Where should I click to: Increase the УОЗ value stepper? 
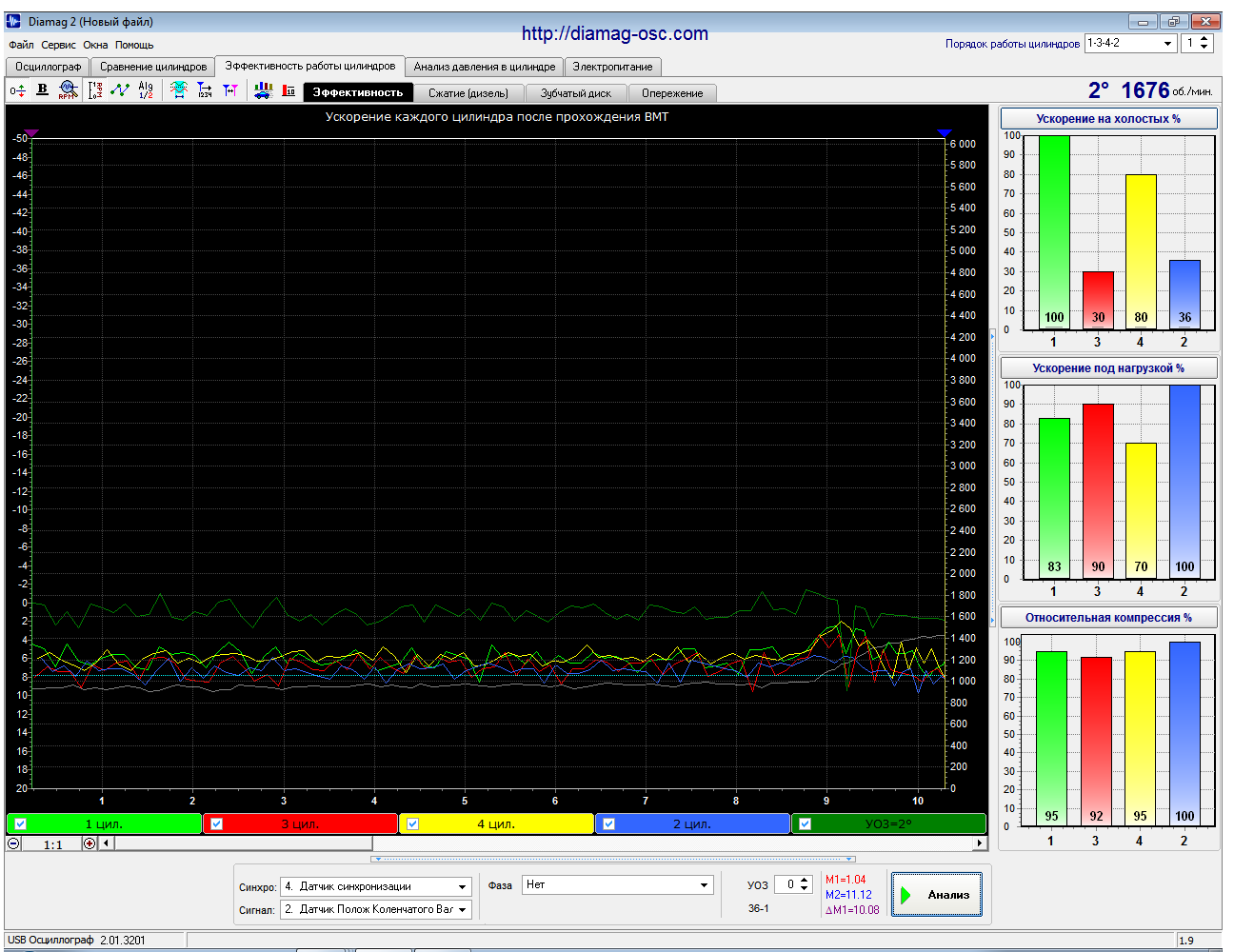click(x=805, y=881)
